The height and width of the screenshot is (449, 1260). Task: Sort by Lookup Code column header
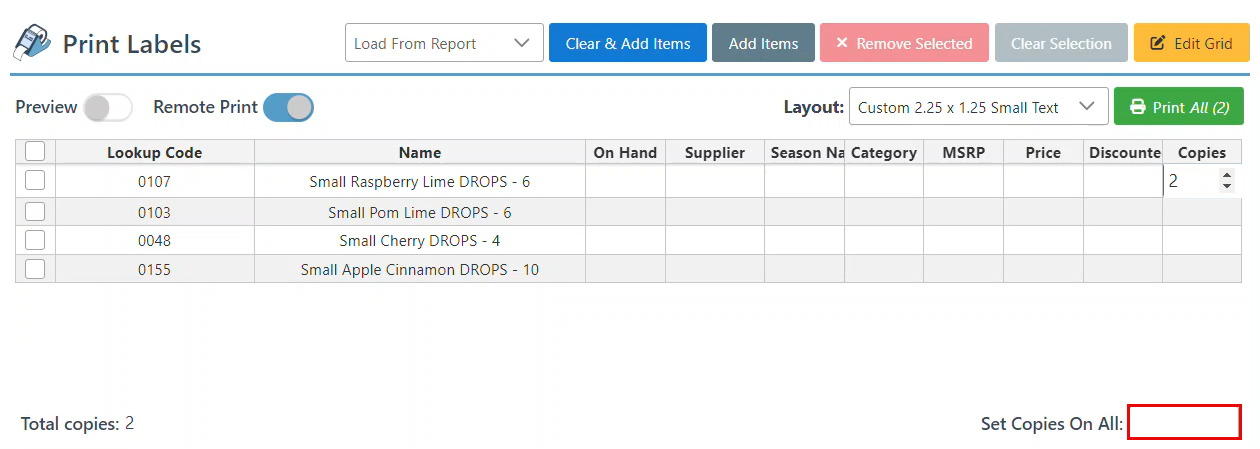pyautogui.click(x=155, y=152)
